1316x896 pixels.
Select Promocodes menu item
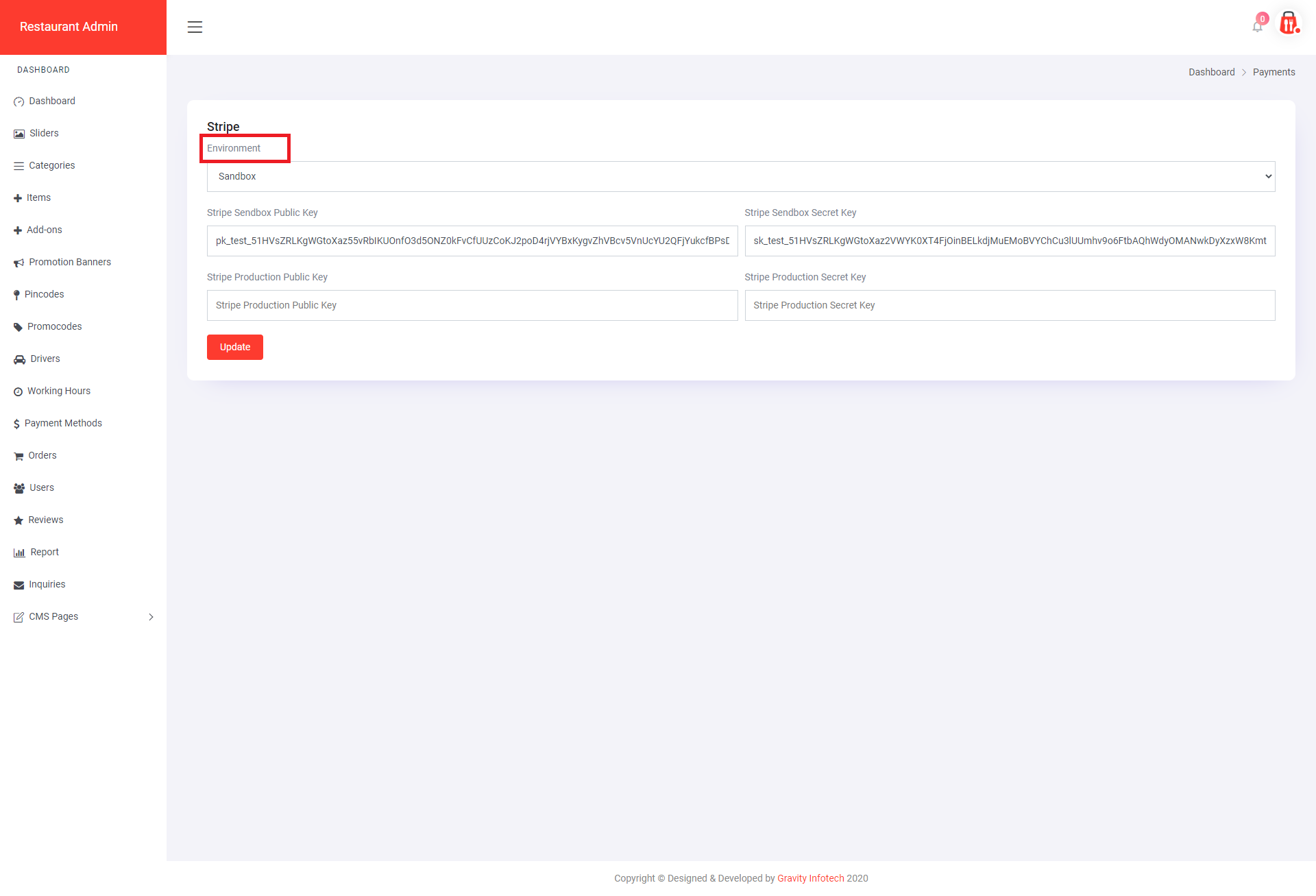click(54, 326)
